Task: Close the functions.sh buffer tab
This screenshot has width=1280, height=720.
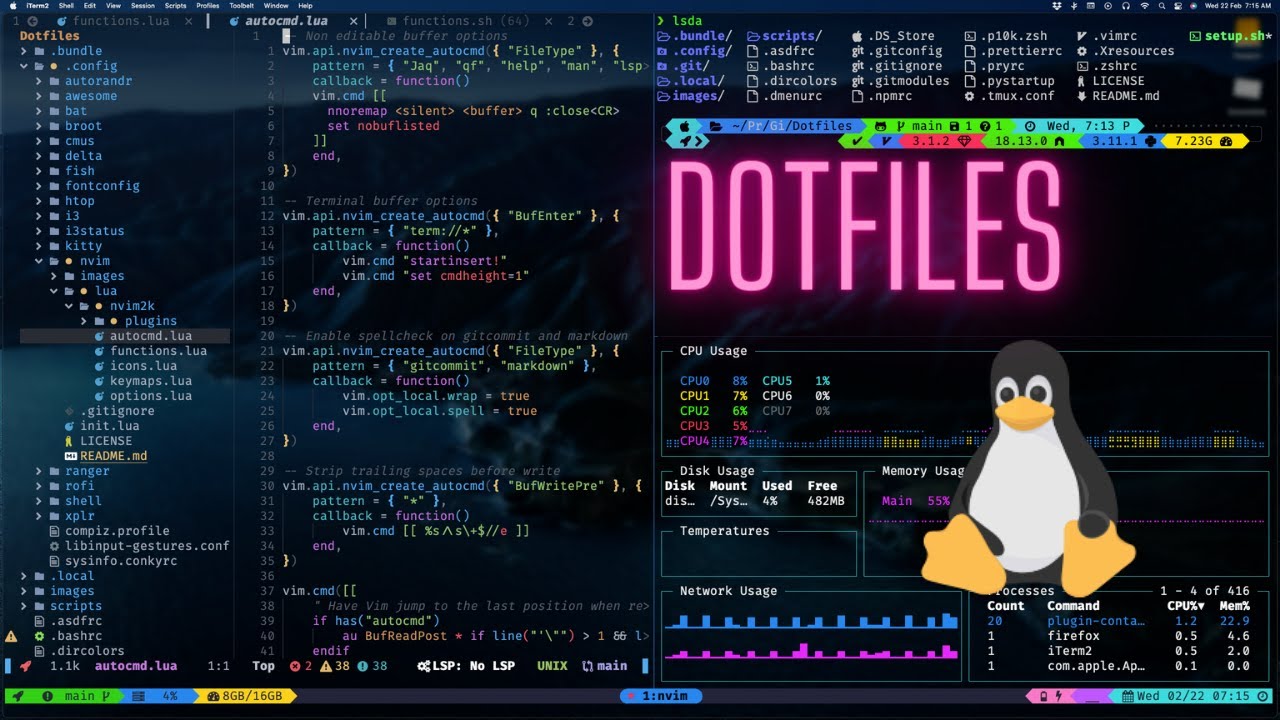Action: [x=549, y=21]
